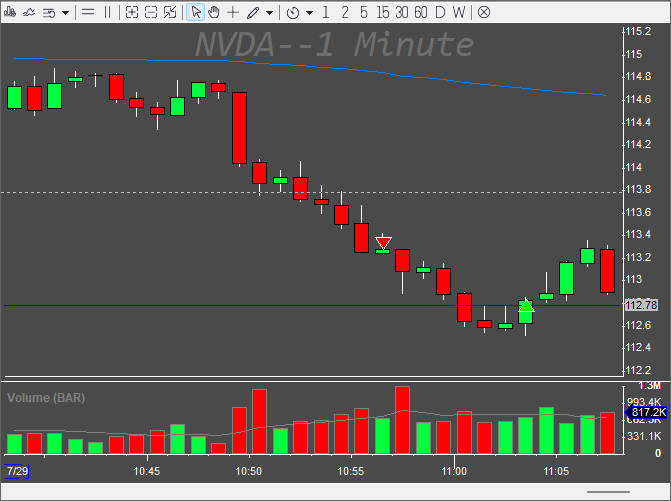Click the chart settings list icon

point(49,13)
